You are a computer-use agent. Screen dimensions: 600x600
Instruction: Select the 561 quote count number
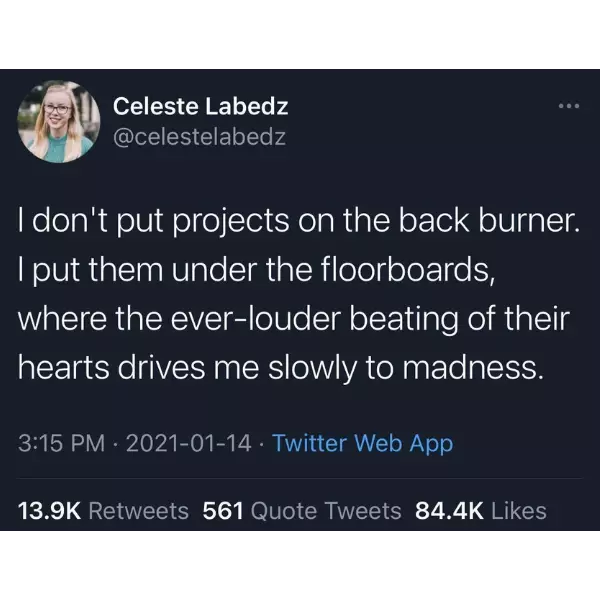point(223,511)
